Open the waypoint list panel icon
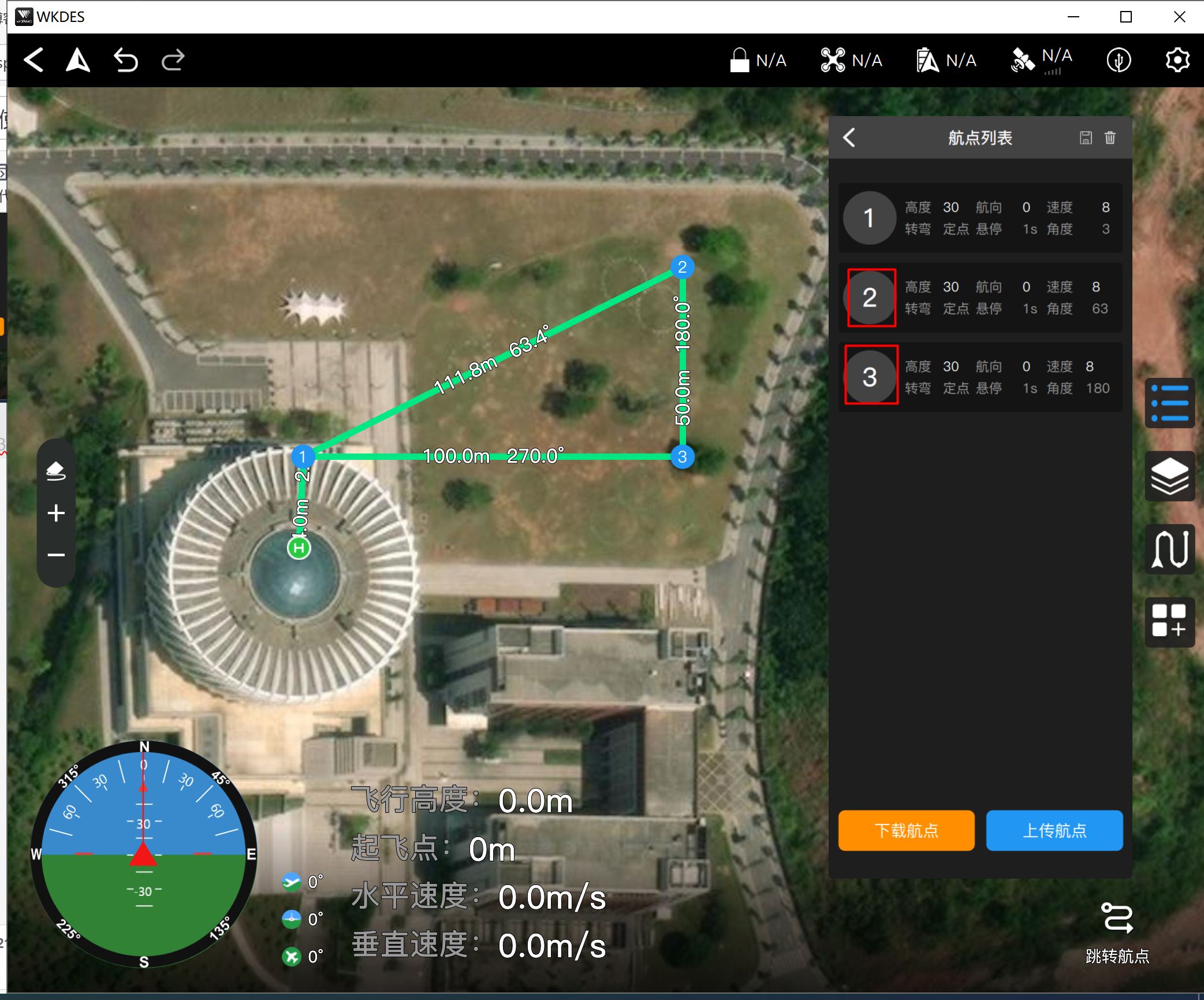This screenshot has width=1204, height=1000. (1169, 403)
